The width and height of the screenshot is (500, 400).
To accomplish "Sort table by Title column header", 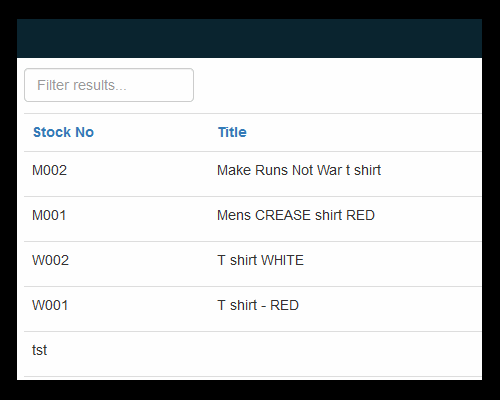I will tap(232, 132).
